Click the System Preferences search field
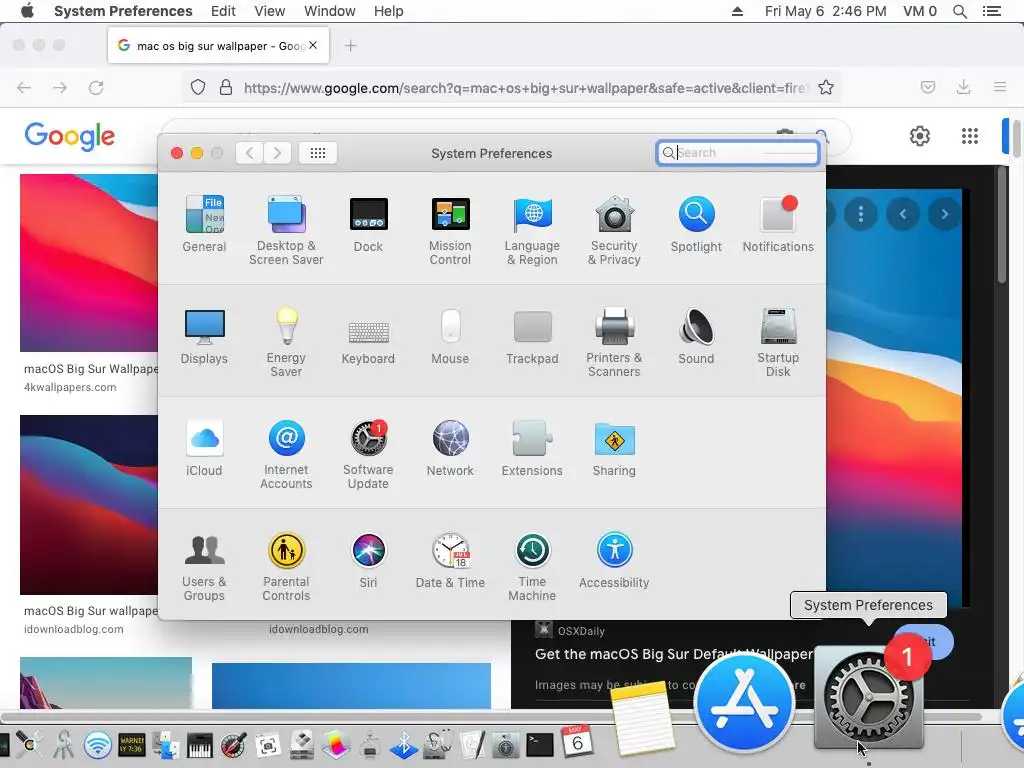 tap(738, 153)
